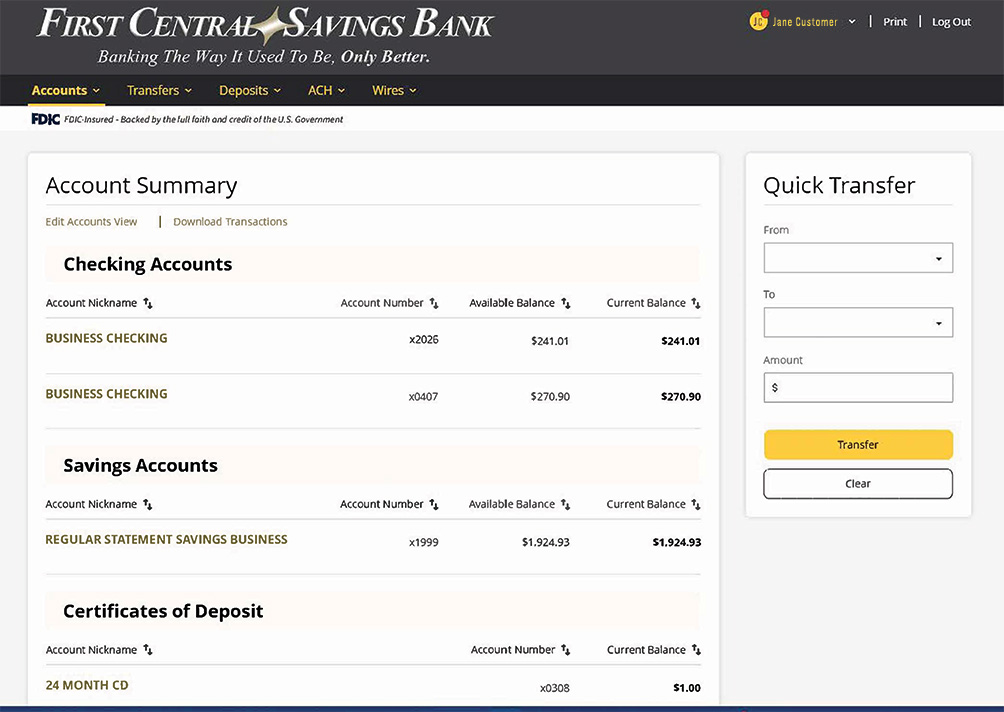Open the REGULAR STATEMENT SAVINGS BUSINESS account
This screenshot has height=712, width=1004.
pos(166,540)
